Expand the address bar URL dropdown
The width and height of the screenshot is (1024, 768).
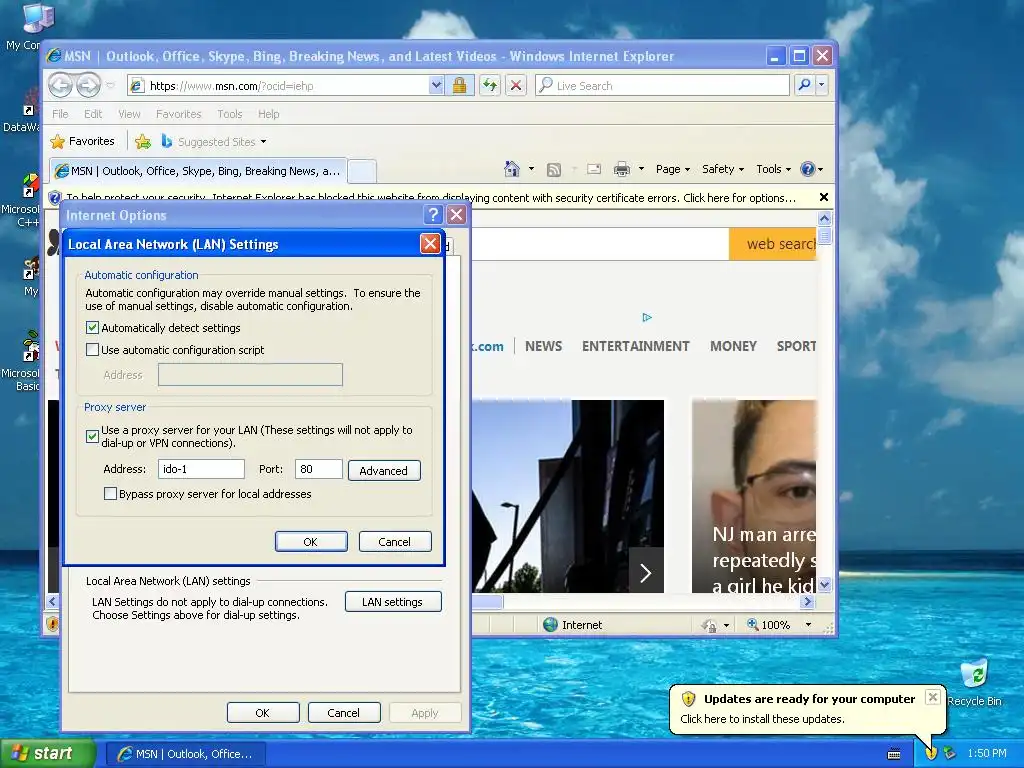[436, 86]
